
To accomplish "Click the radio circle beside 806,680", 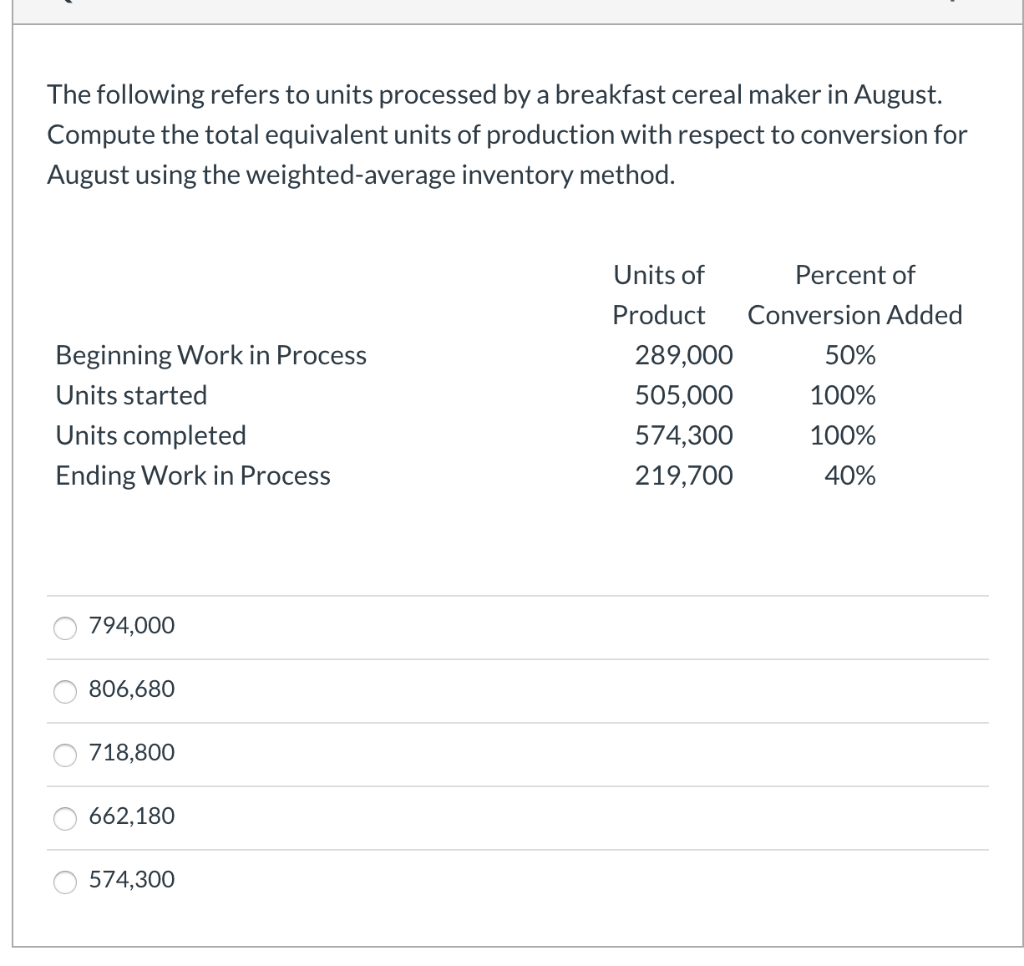I will [x=64, y=690].
